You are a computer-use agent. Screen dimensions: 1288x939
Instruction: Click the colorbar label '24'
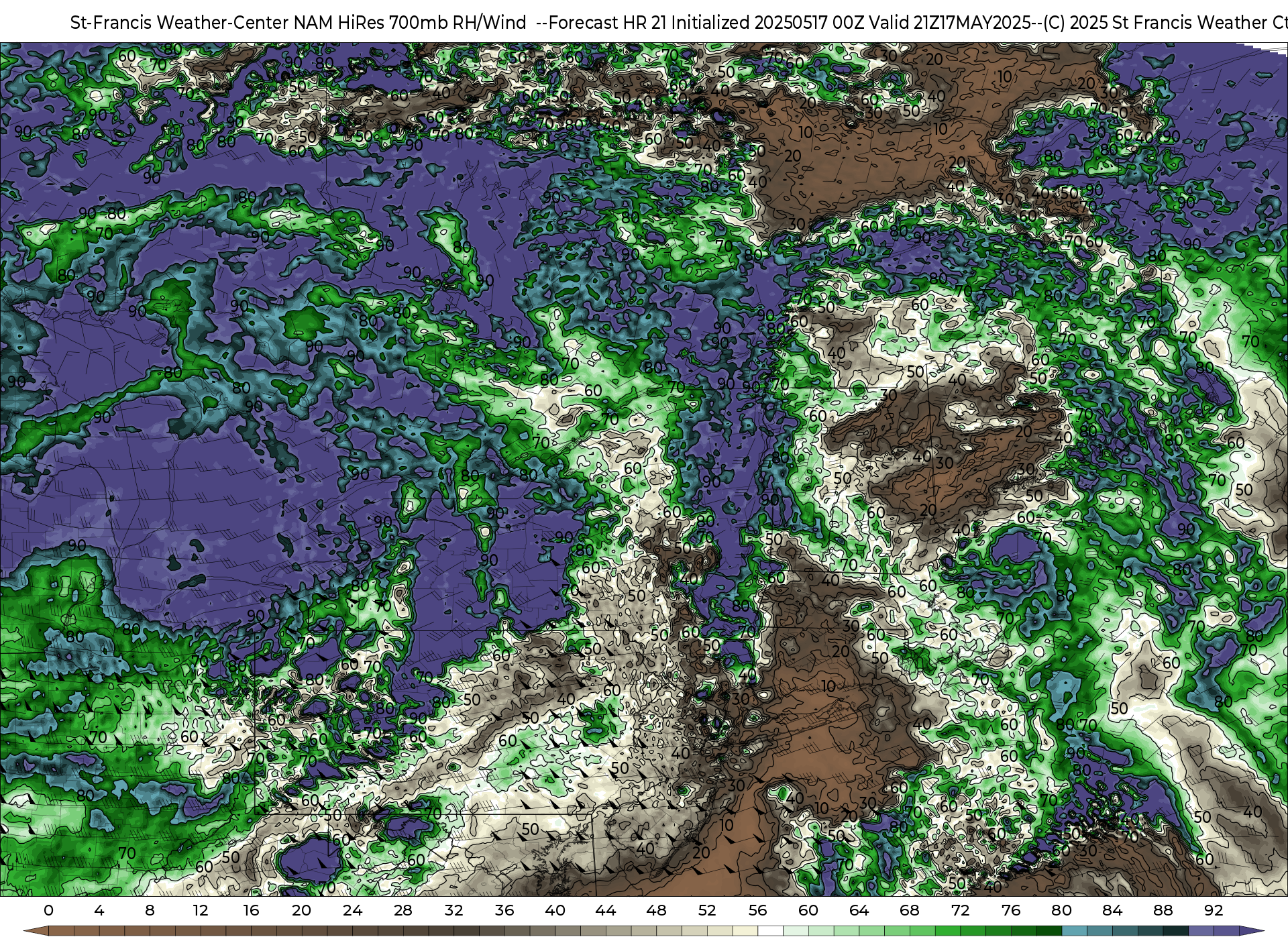pyautogui.click(x=352, y=910)
